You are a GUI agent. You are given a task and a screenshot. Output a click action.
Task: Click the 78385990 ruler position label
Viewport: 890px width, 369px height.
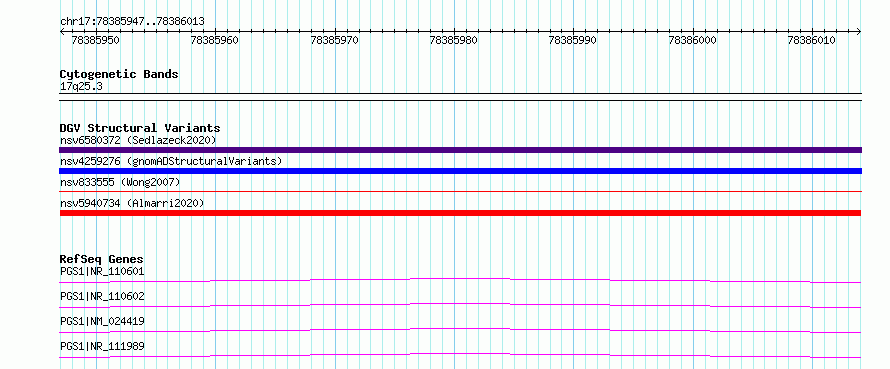[x=573, y=40]
